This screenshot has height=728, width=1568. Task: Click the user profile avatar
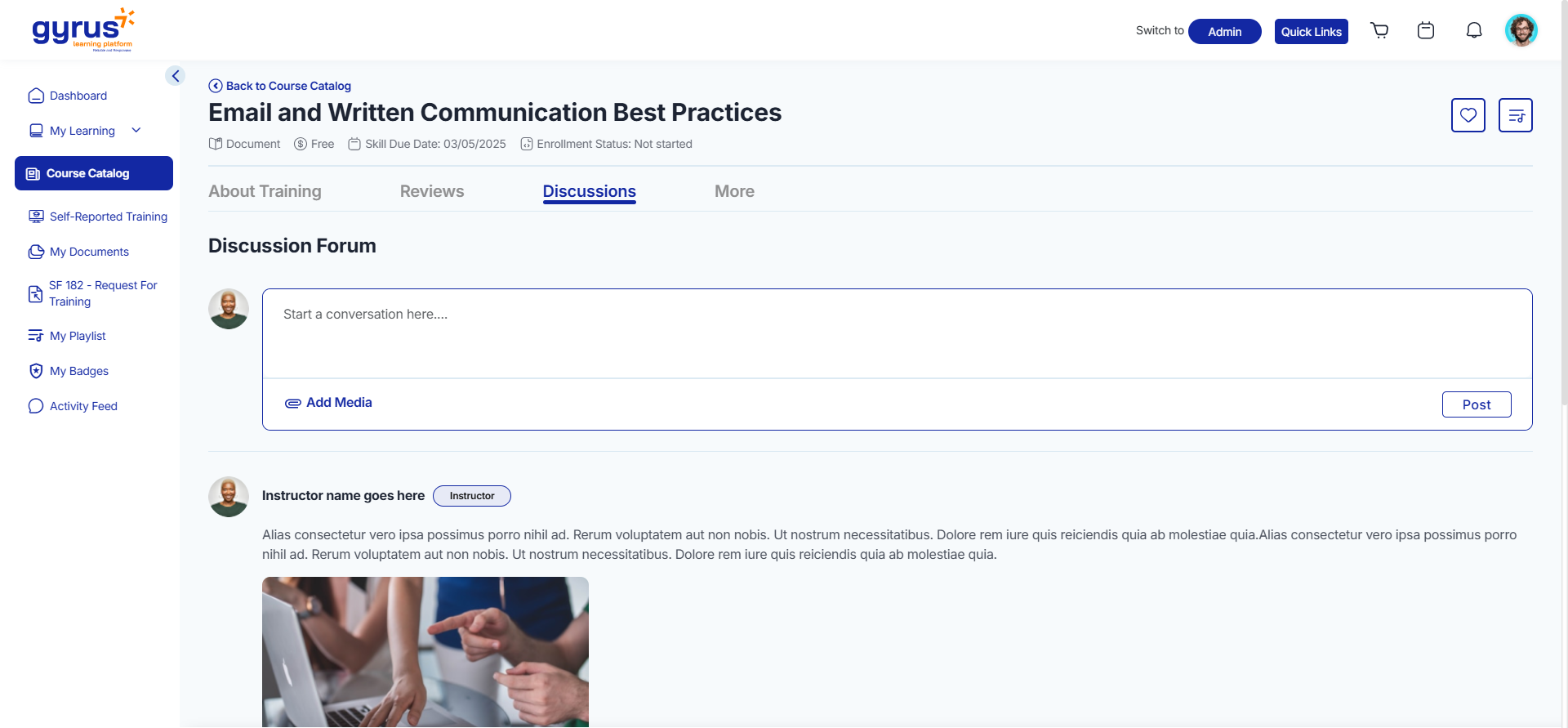1521,31
